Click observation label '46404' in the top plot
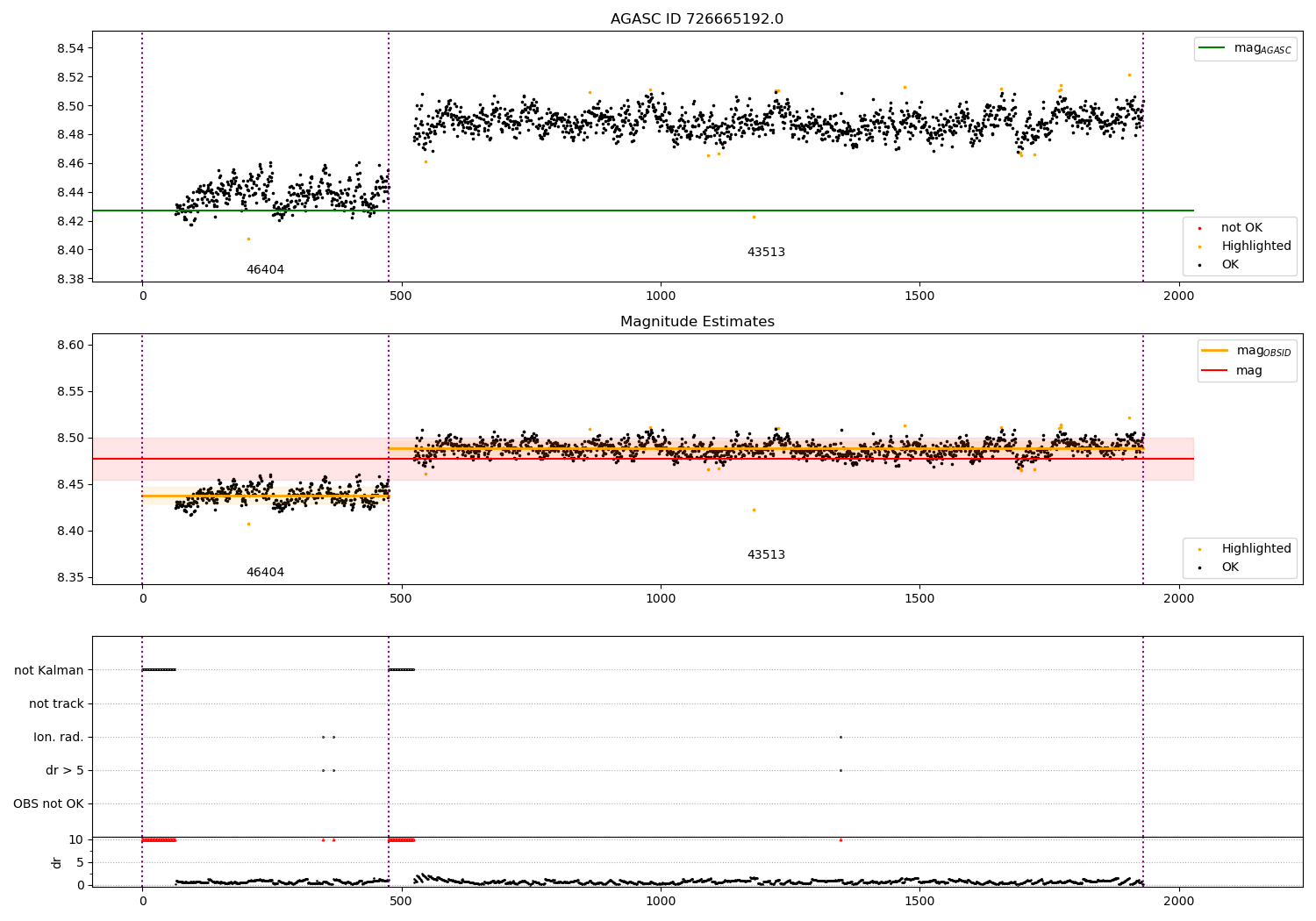Screen dimensions: 1316x921 pos(265,270)
